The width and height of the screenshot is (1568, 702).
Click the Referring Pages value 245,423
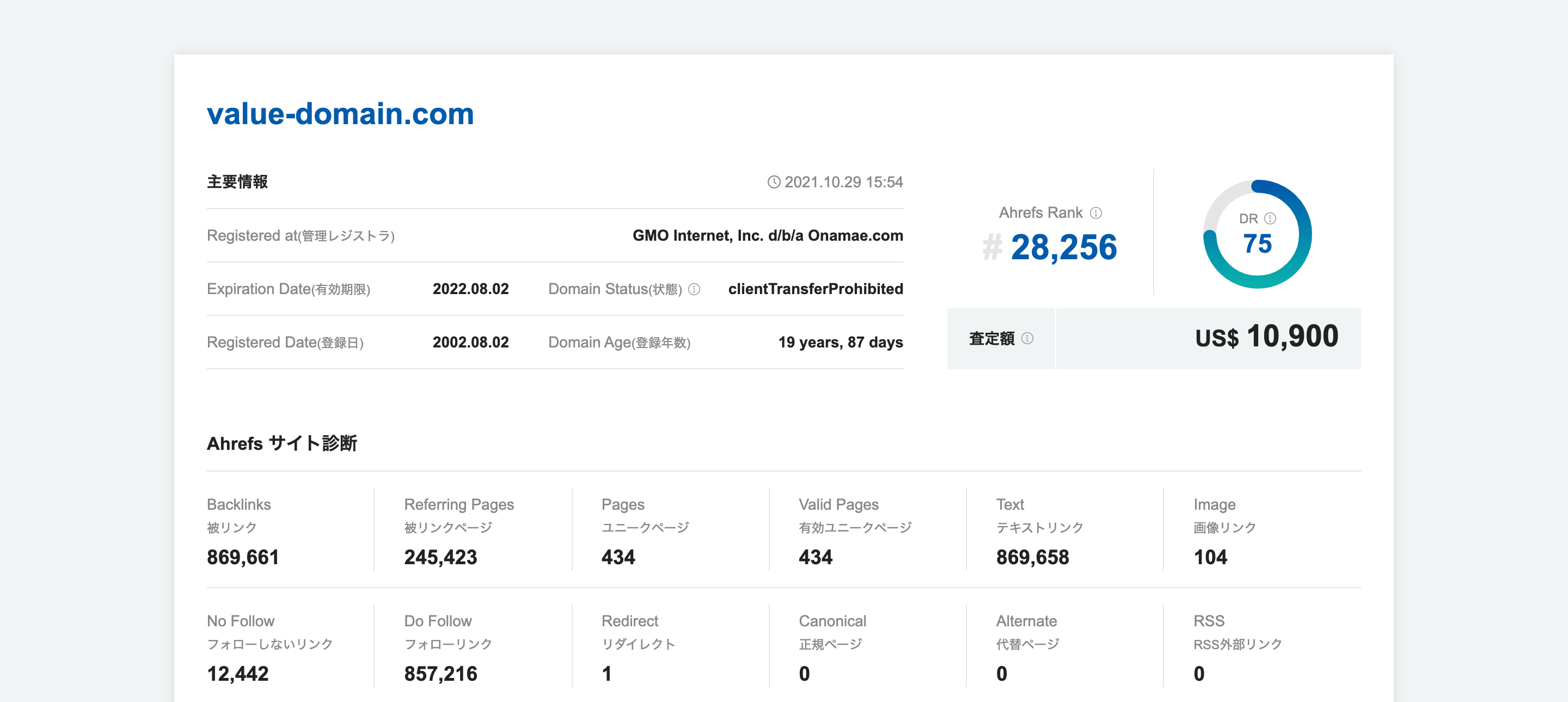pos(440,557)
